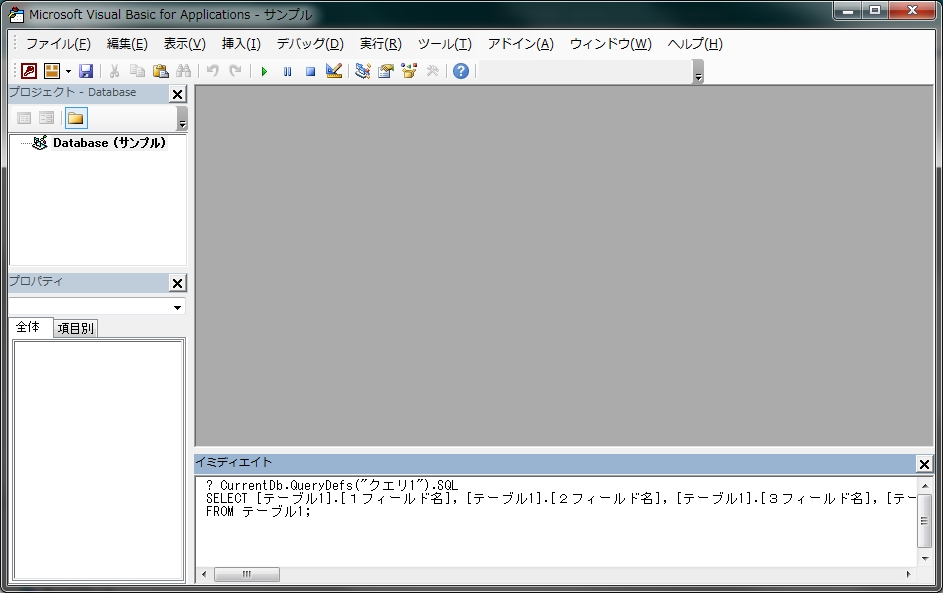Toggle Design Mode icon in toolbar

(334, 71)
